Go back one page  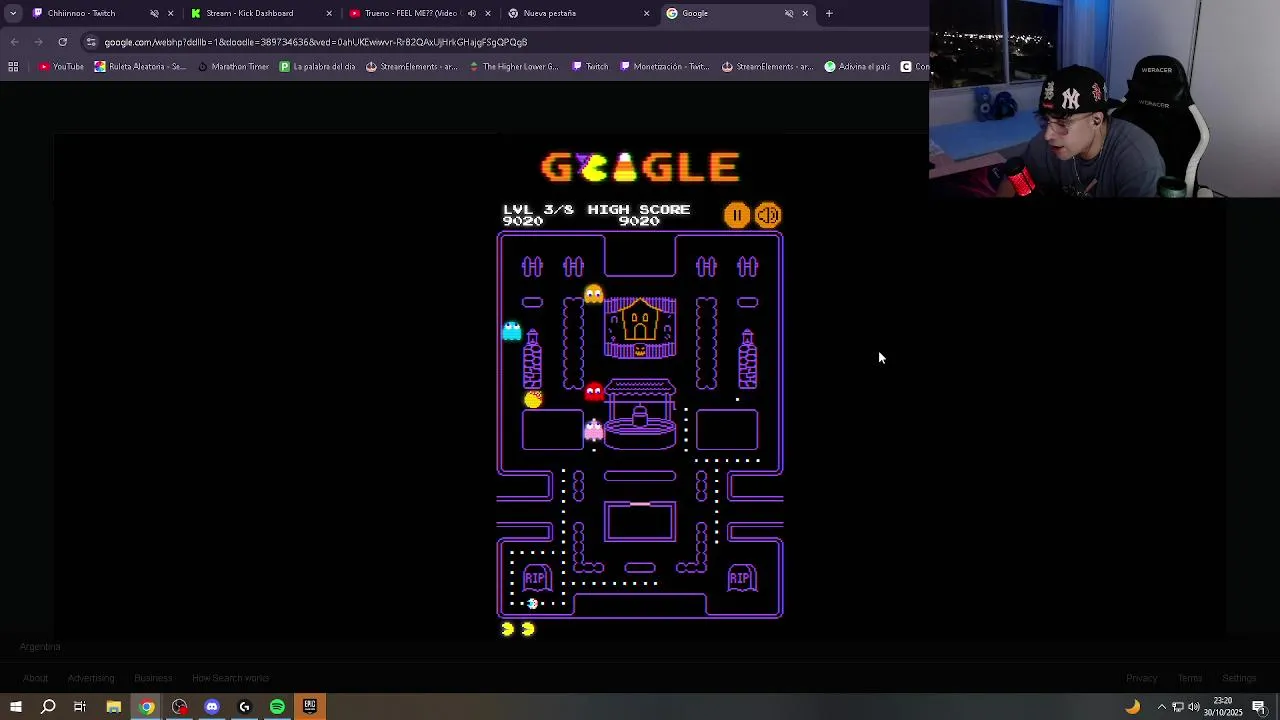[14, 42]
